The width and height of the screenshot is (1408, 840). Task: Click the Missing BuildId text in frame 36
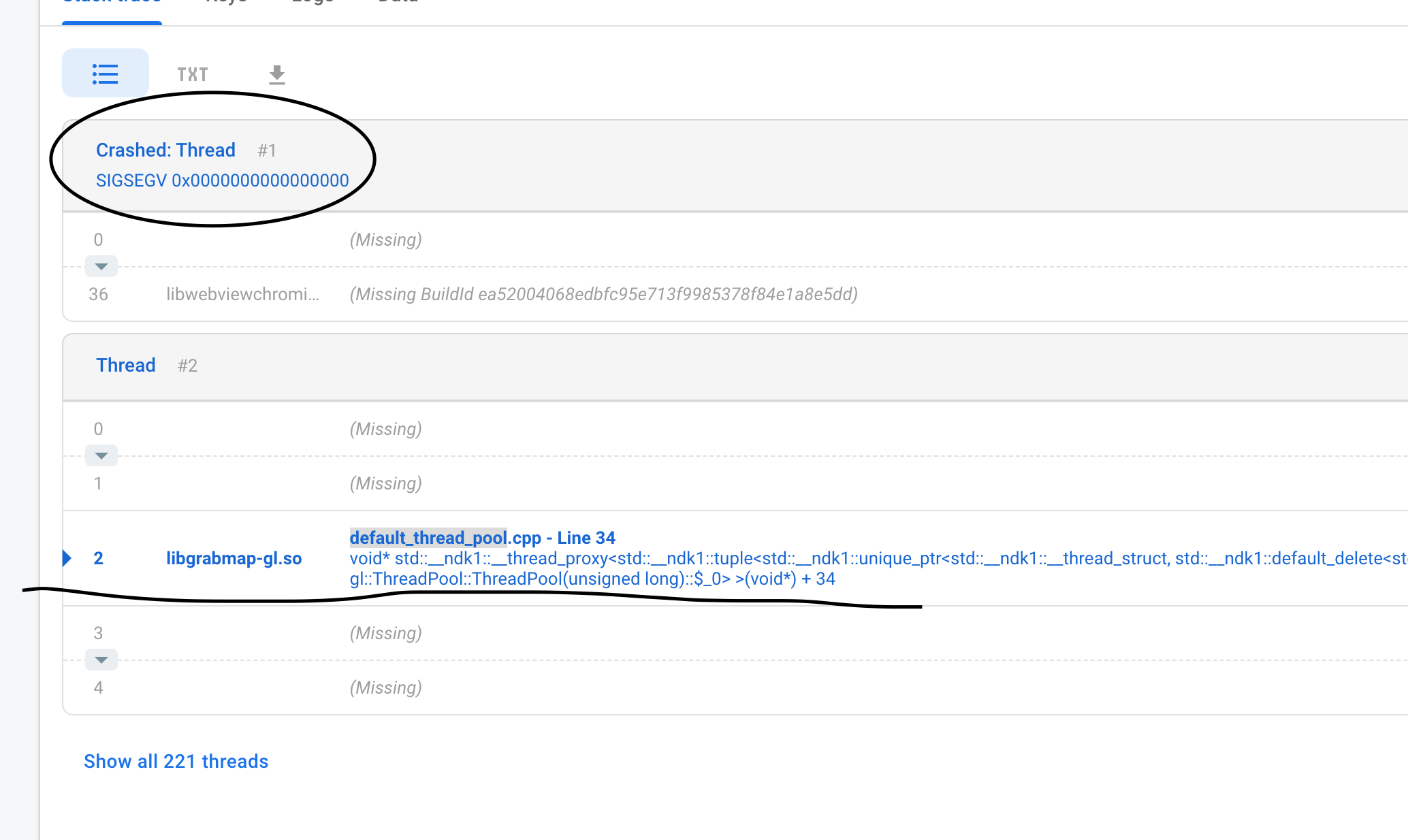603,294
